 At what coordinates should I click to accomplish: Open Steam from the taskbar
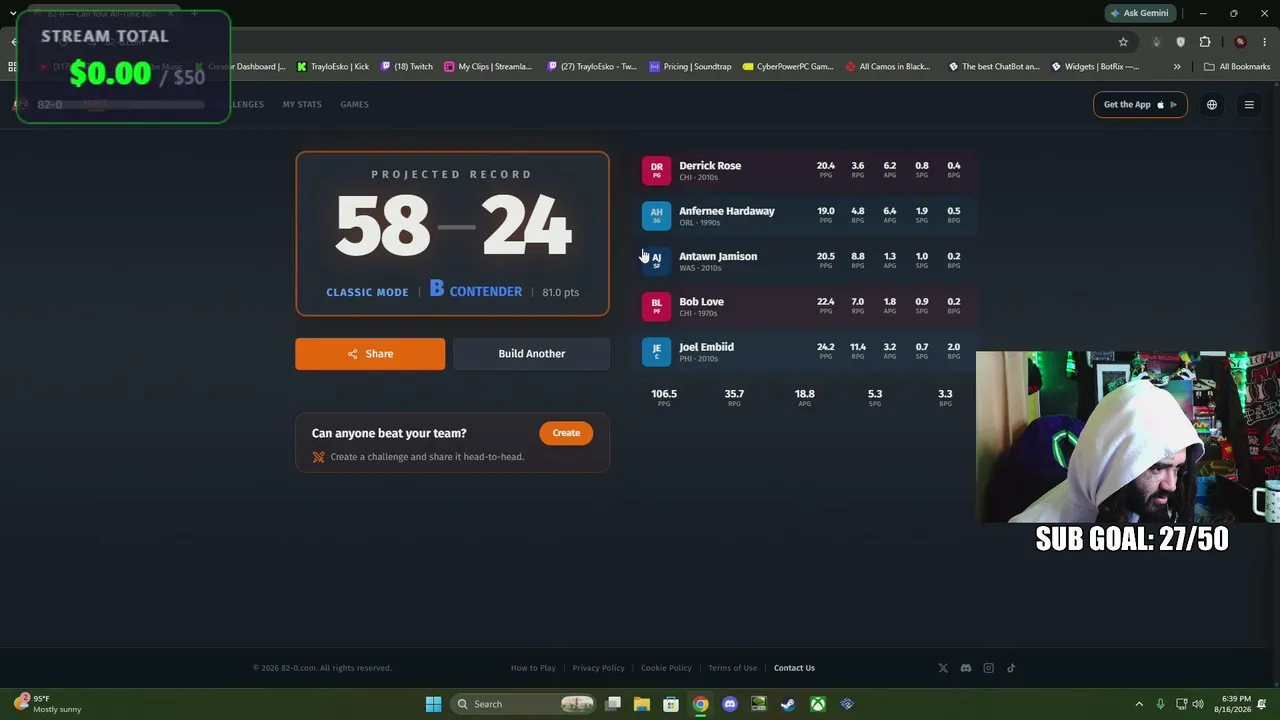click(x=788, y=704)
